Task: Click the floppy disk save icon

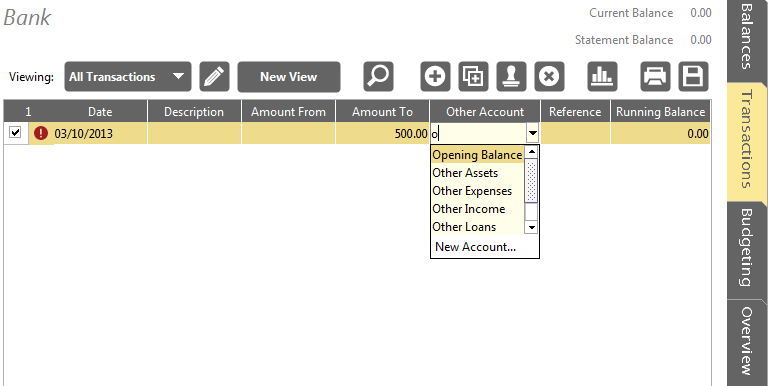Action: point(693,76)
